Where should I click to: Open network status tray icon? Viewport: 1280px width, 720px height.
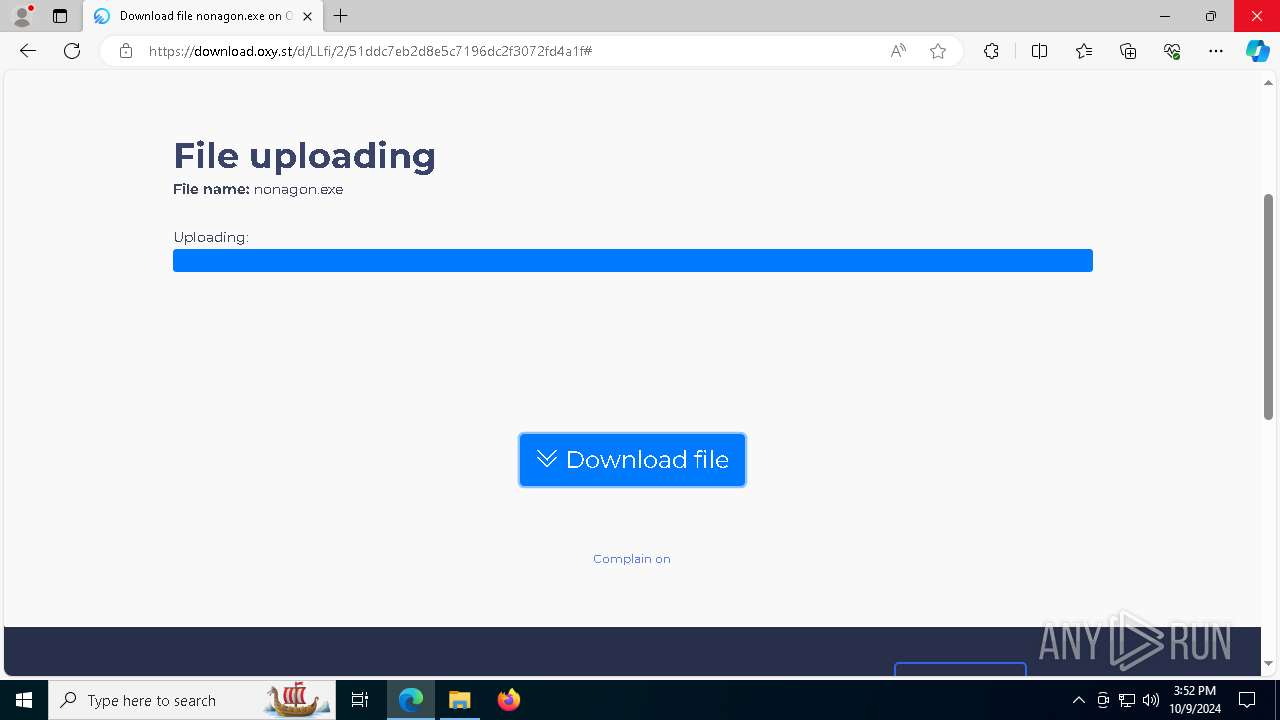(x=1127, y=700)
